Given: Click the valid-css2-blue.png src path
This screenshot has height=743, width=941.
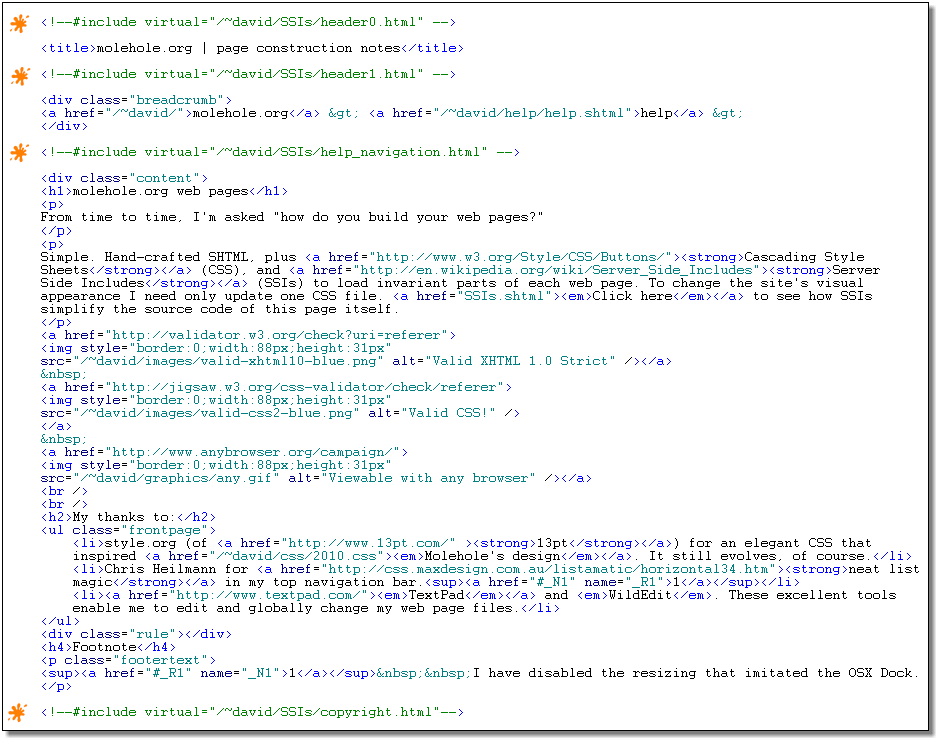Looking at the screenshot, I should pyautogui.click(x=216, y=413).
